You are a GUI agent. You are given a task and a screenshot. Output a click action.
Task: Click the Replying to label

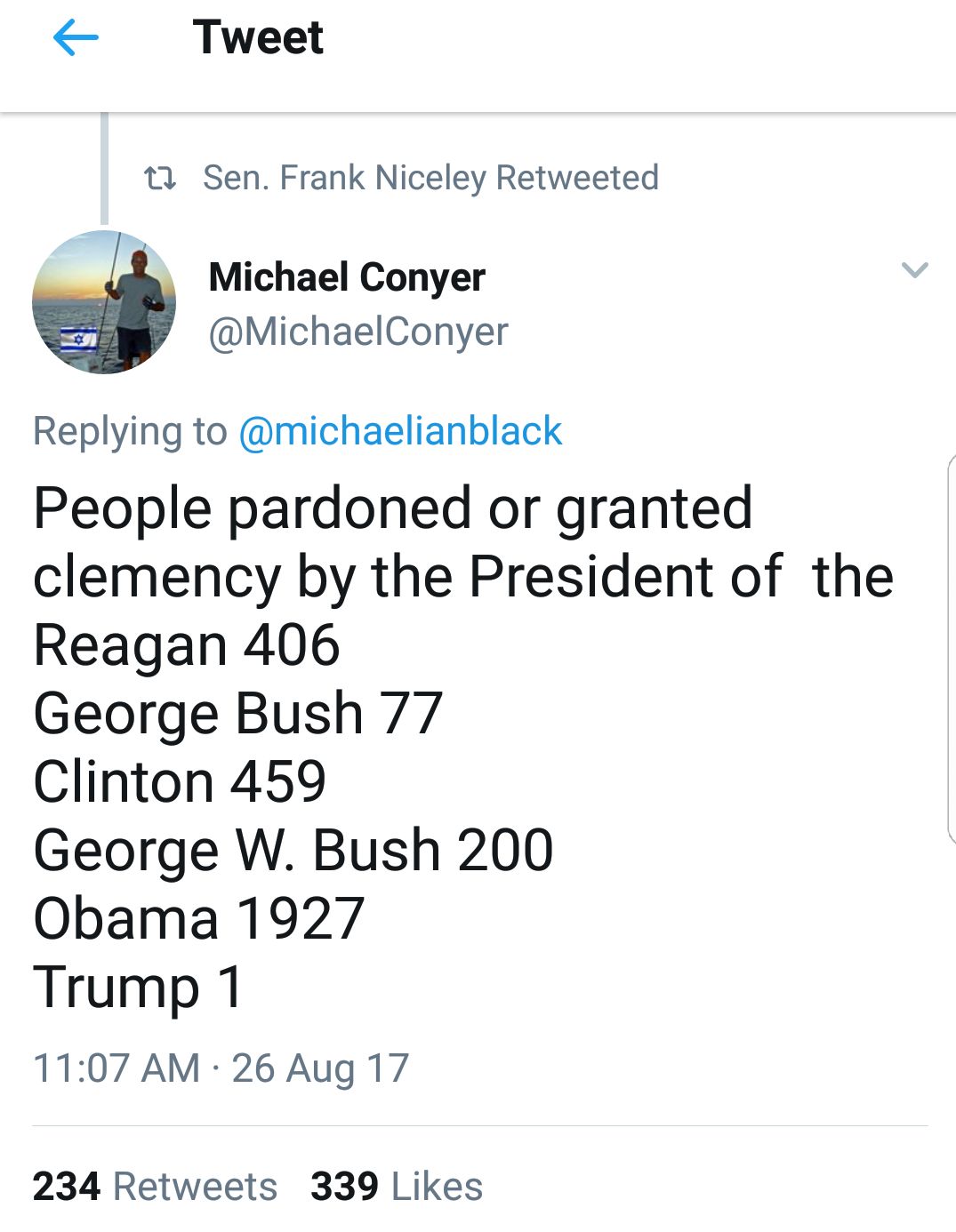click(x=130, y=431)
